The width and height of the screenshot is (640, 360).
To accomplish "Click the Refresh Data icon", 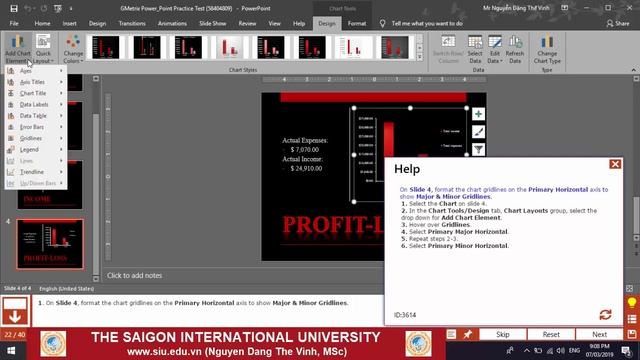I will click(515, 49).
